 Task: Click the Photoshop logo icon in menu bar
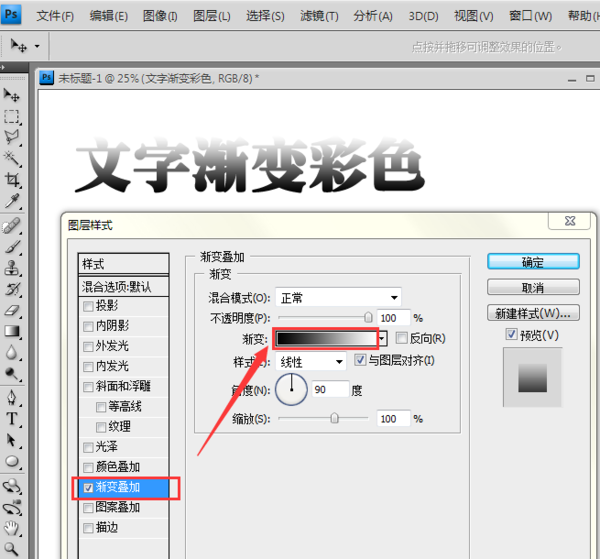tap(11, 15)
